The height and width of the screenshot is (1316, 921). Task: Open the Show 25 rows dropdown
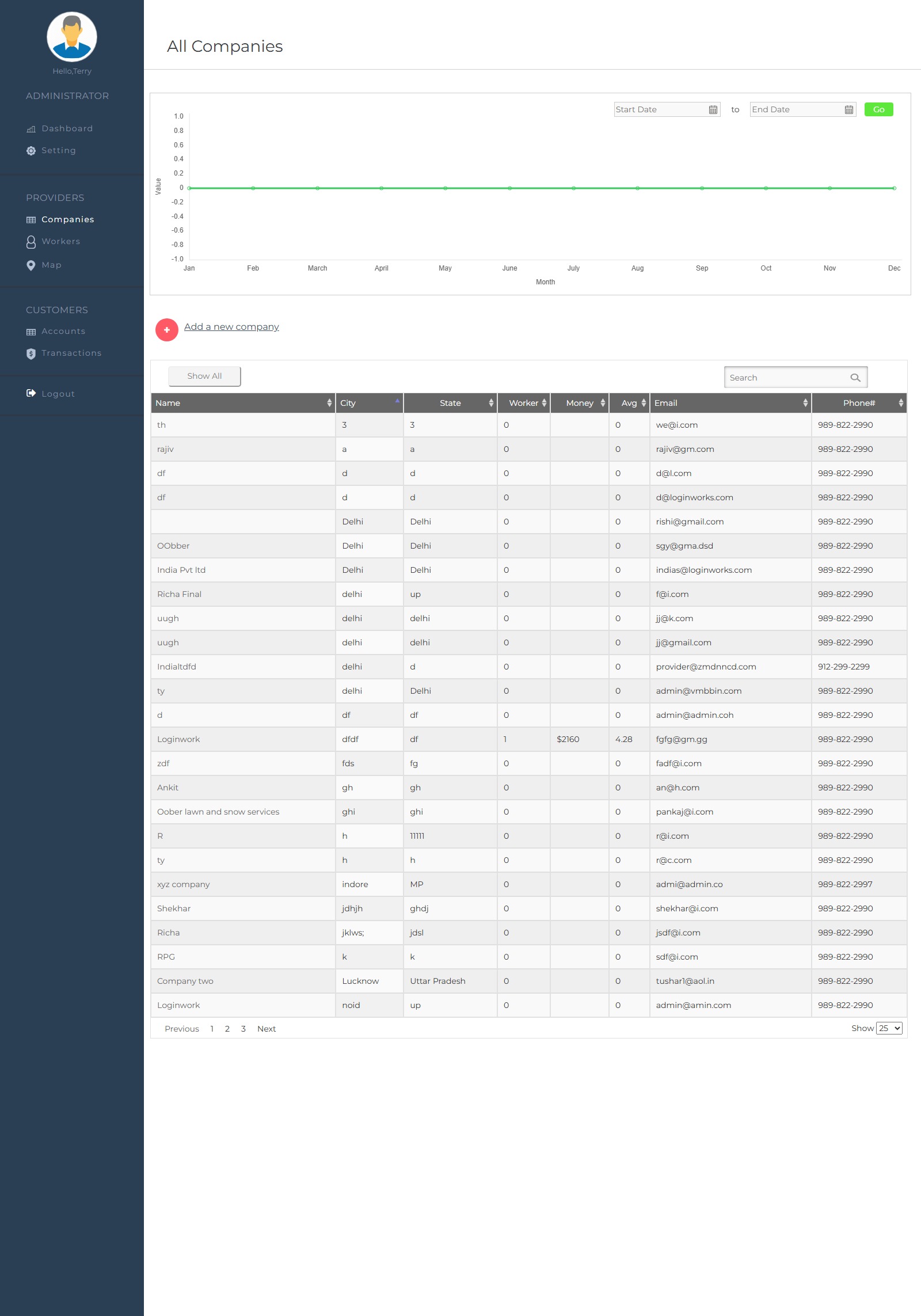coord(889,1028)
